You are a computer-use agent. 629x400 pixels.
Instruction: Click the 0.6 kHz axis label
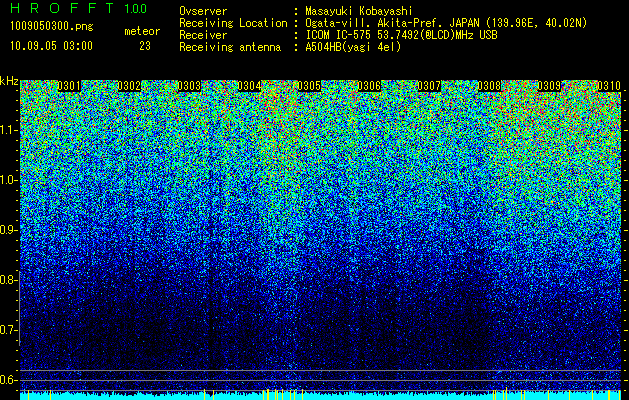[x=8, y=380]
